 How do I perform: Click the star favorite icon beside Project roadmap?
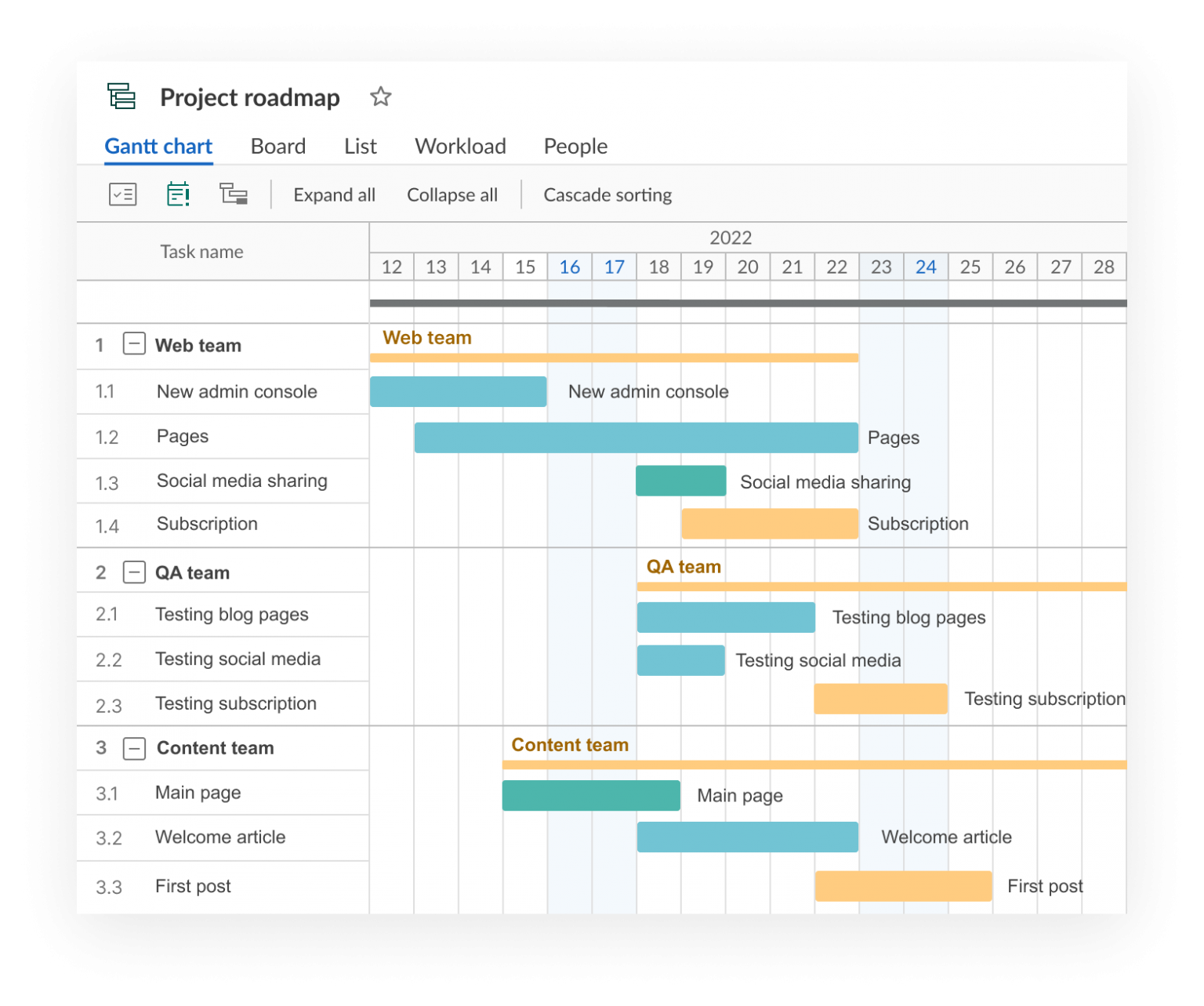click(381, 96)
